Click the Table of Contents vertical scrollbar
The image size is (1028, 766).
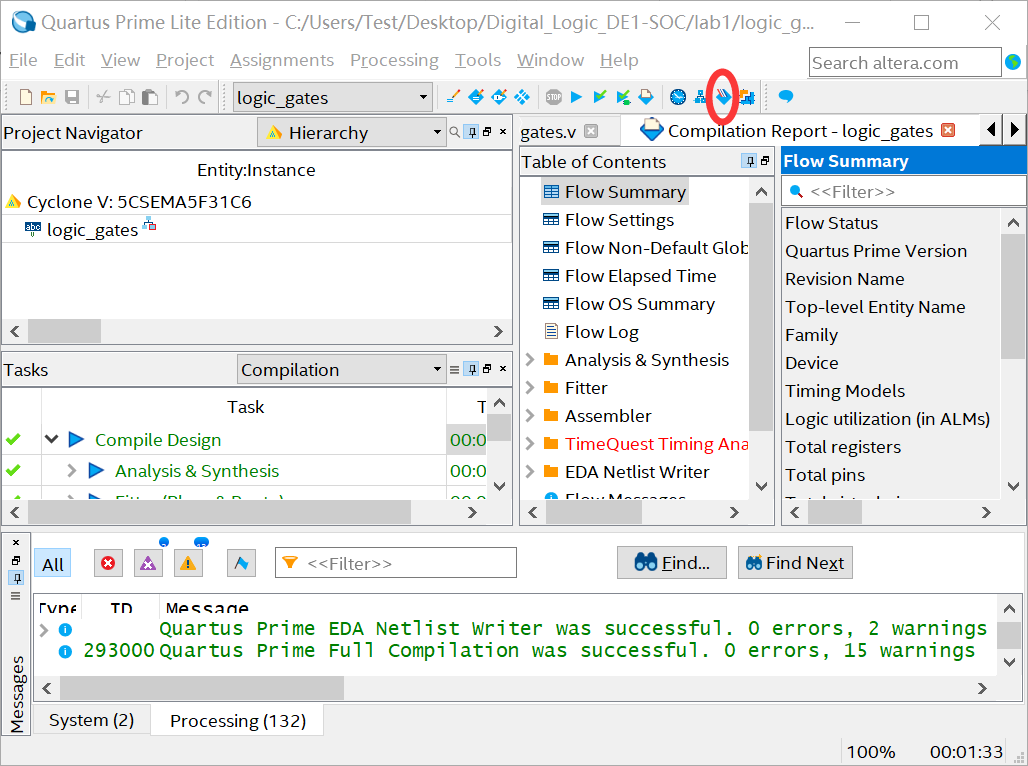[x=761, y=317]
